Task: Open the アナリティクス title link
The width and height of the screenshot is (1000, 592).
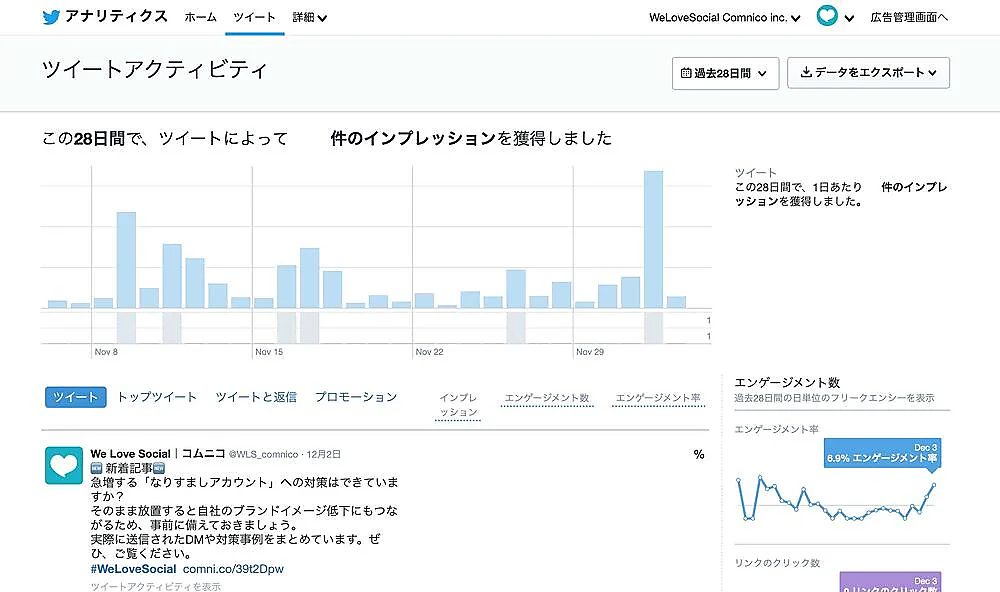Action: click(116, 17)
